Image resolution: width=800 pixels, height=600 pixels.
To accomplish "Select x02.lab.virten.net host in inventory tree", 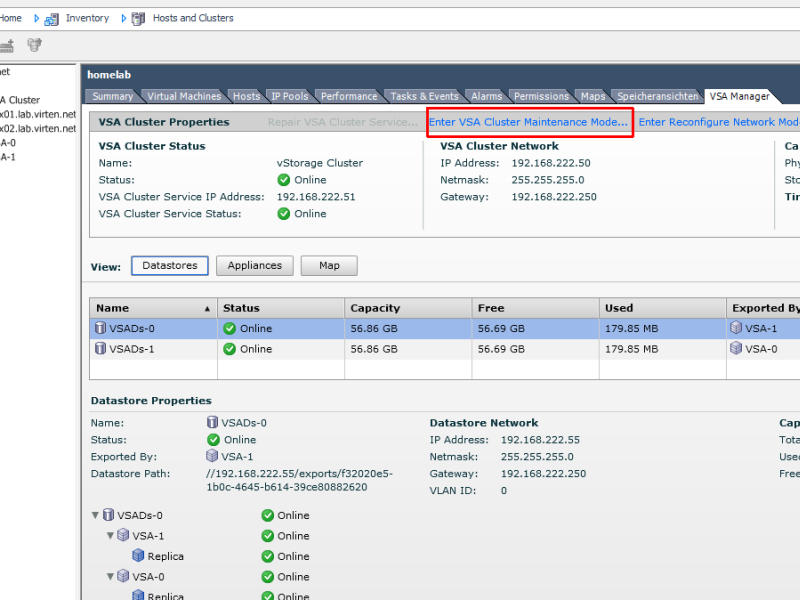I will click(38, 129).
